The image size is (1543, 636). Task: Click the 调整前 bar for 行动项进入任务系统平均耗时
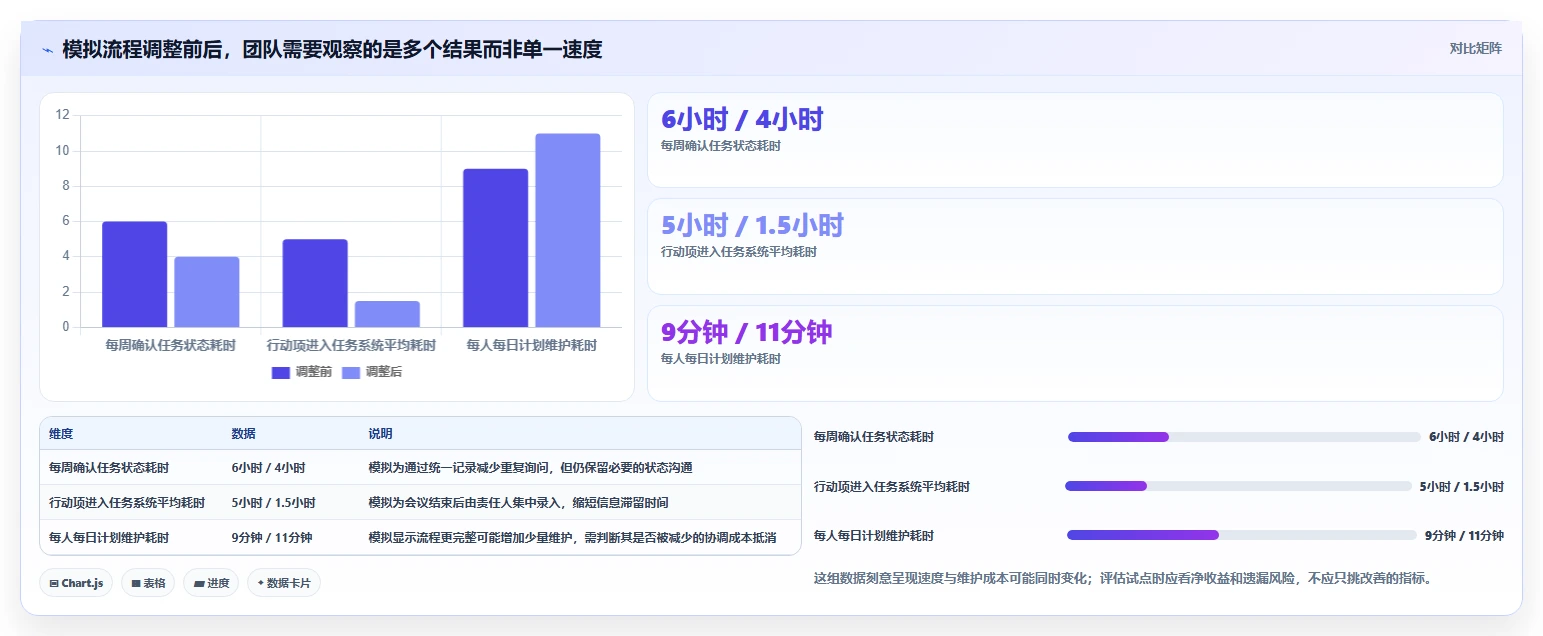(x=315, y=283)
